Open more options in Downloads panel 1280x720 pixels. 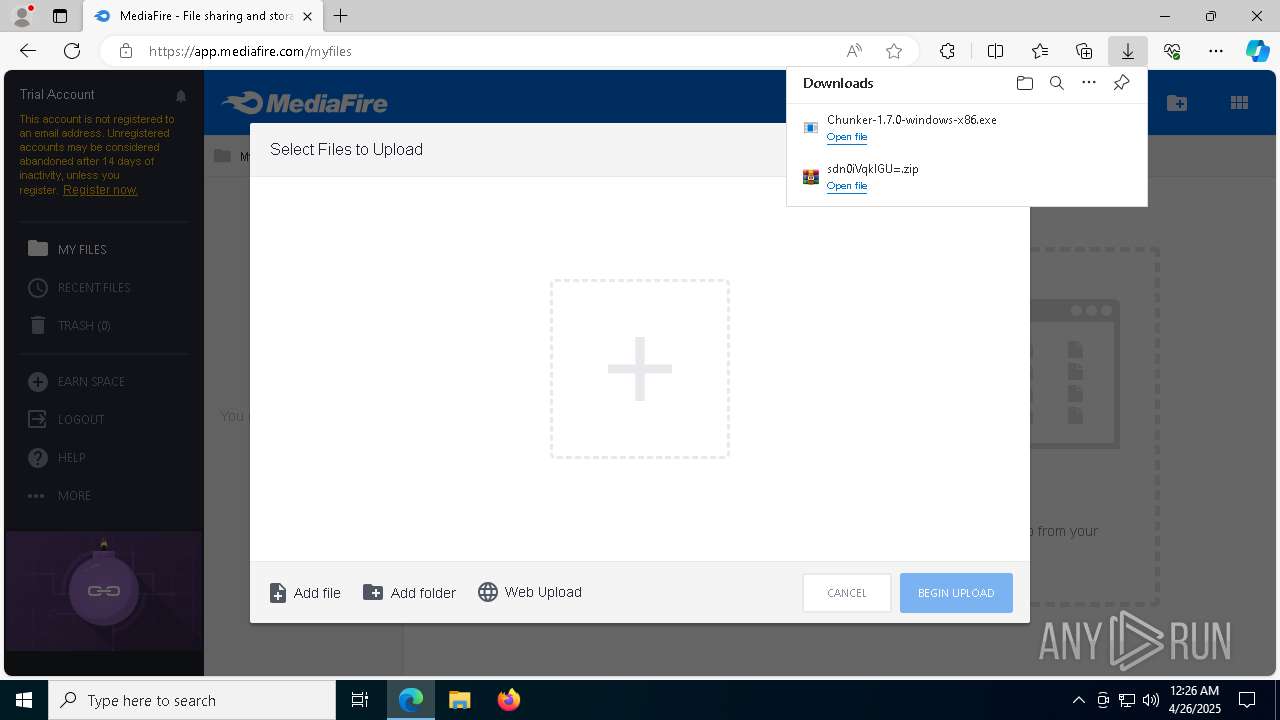pos(1089,83)
